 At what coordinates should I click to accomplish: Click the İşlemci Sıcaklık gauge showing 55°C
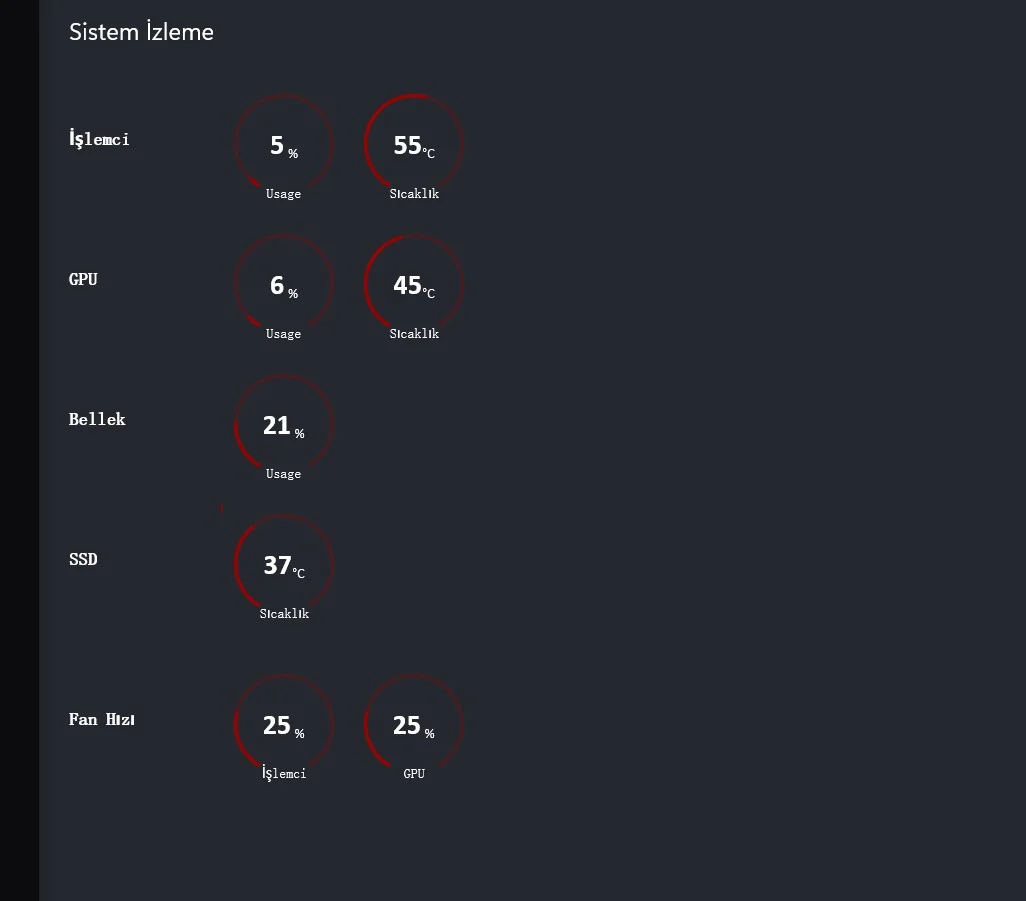pyautogui.click(x=413, y=144)
